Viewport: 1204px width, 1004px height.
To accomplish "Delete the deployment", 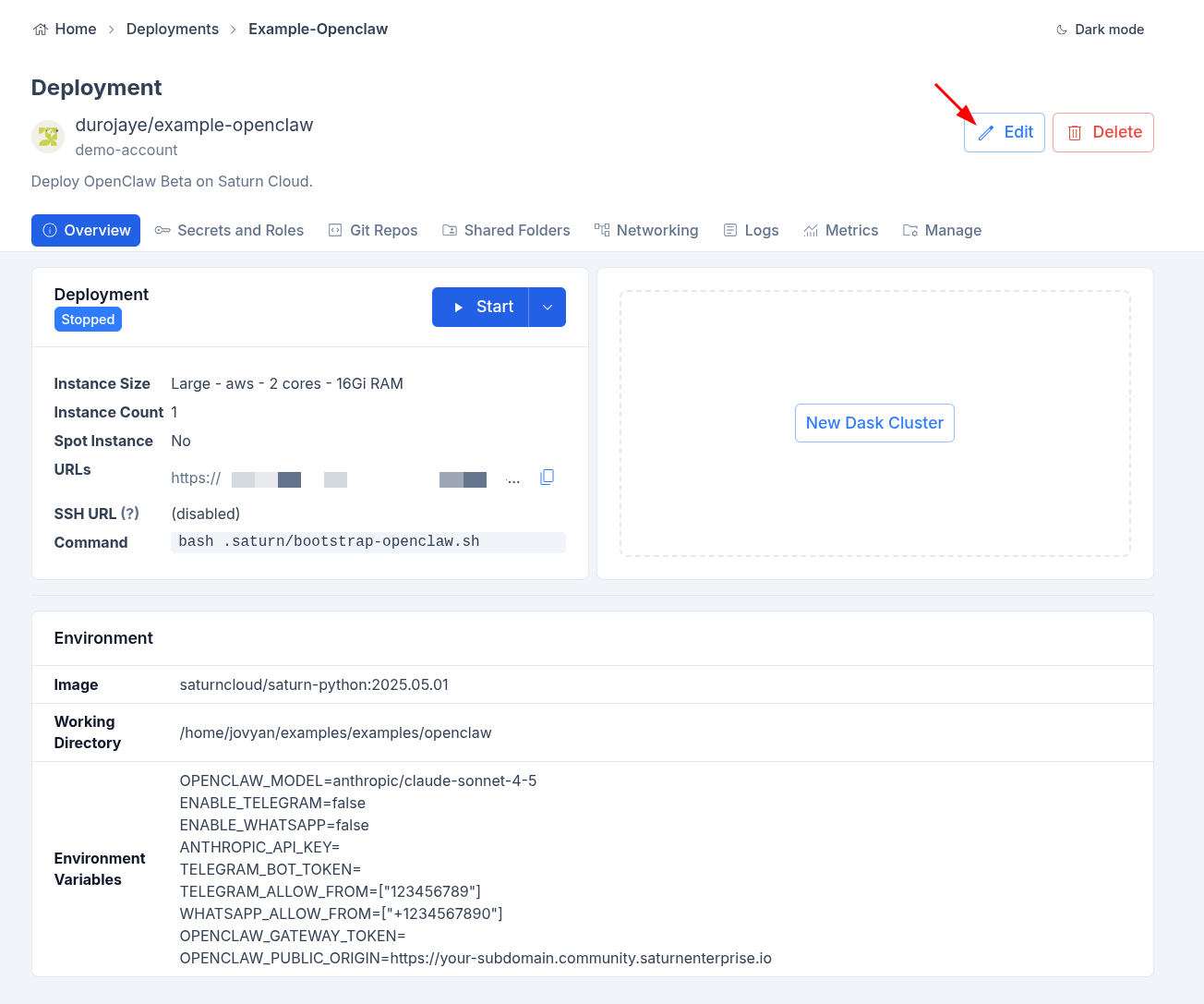I will point(1103,132).
